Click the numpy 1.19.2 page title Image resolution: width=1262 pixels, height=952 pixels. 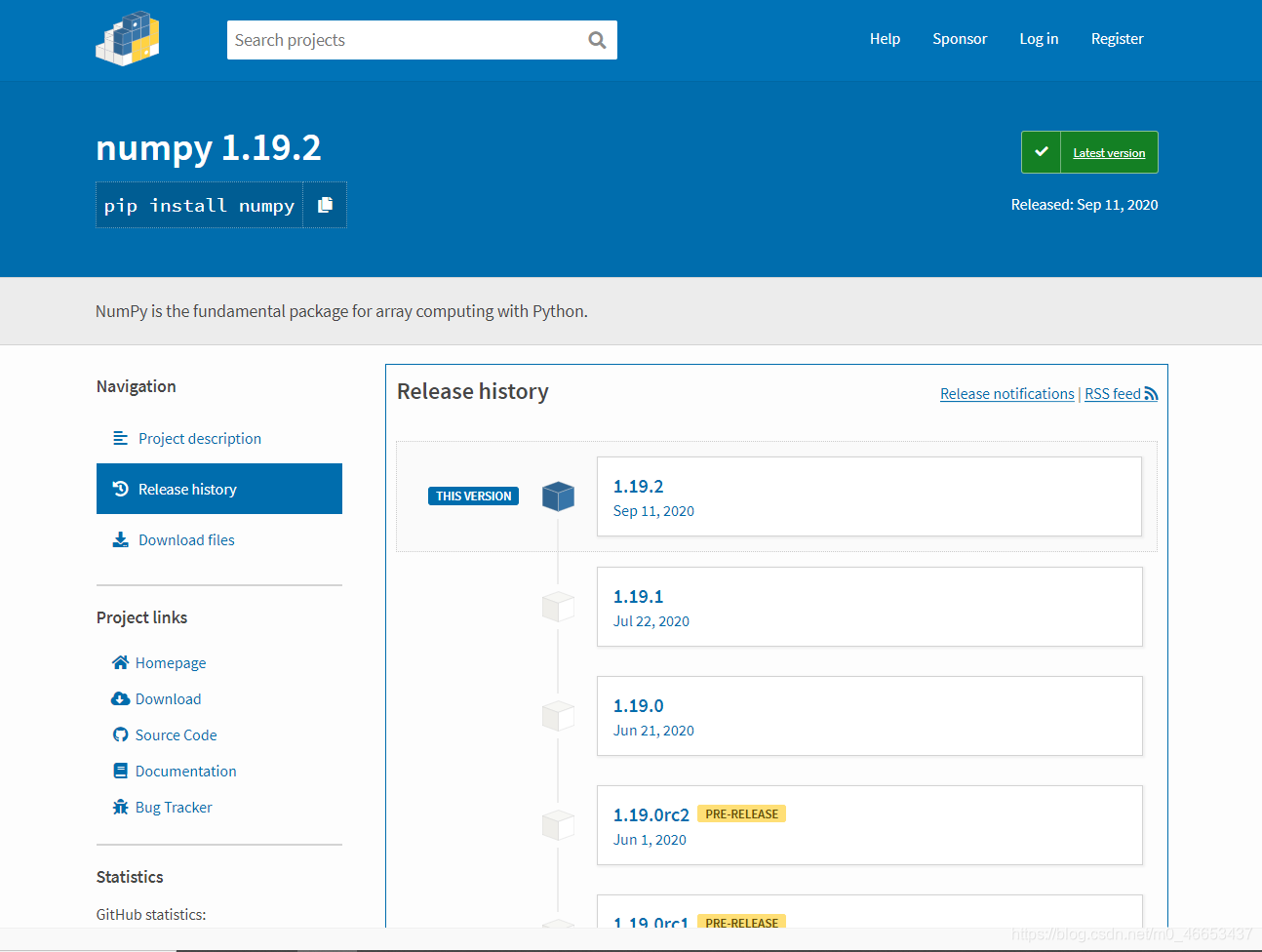click(209, 147)
